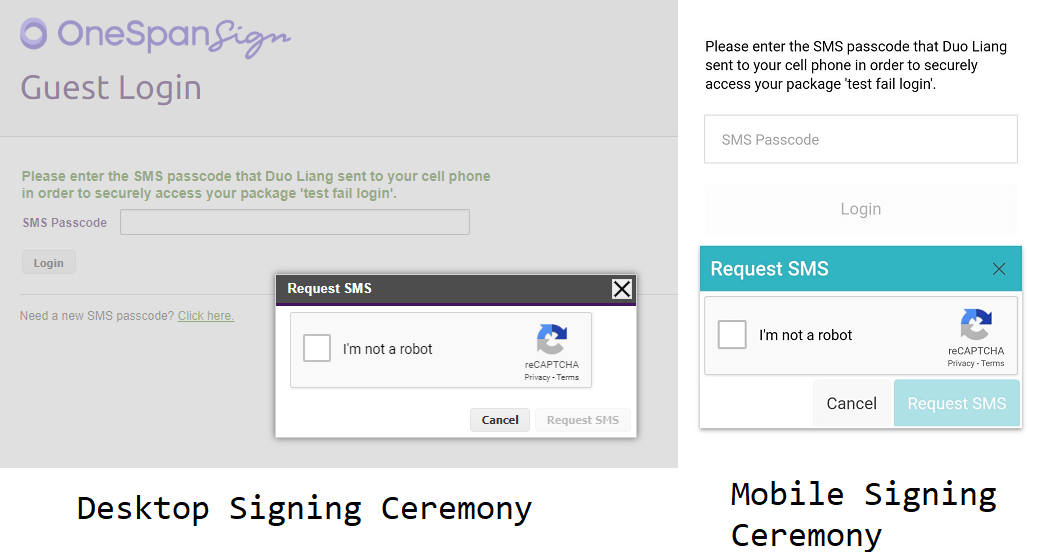Check "I'm not a robot" in desktop dialog
Image resolution: width=1048 pixels, height=560 pixels.
pyautogui.click(x=317, y=348)
